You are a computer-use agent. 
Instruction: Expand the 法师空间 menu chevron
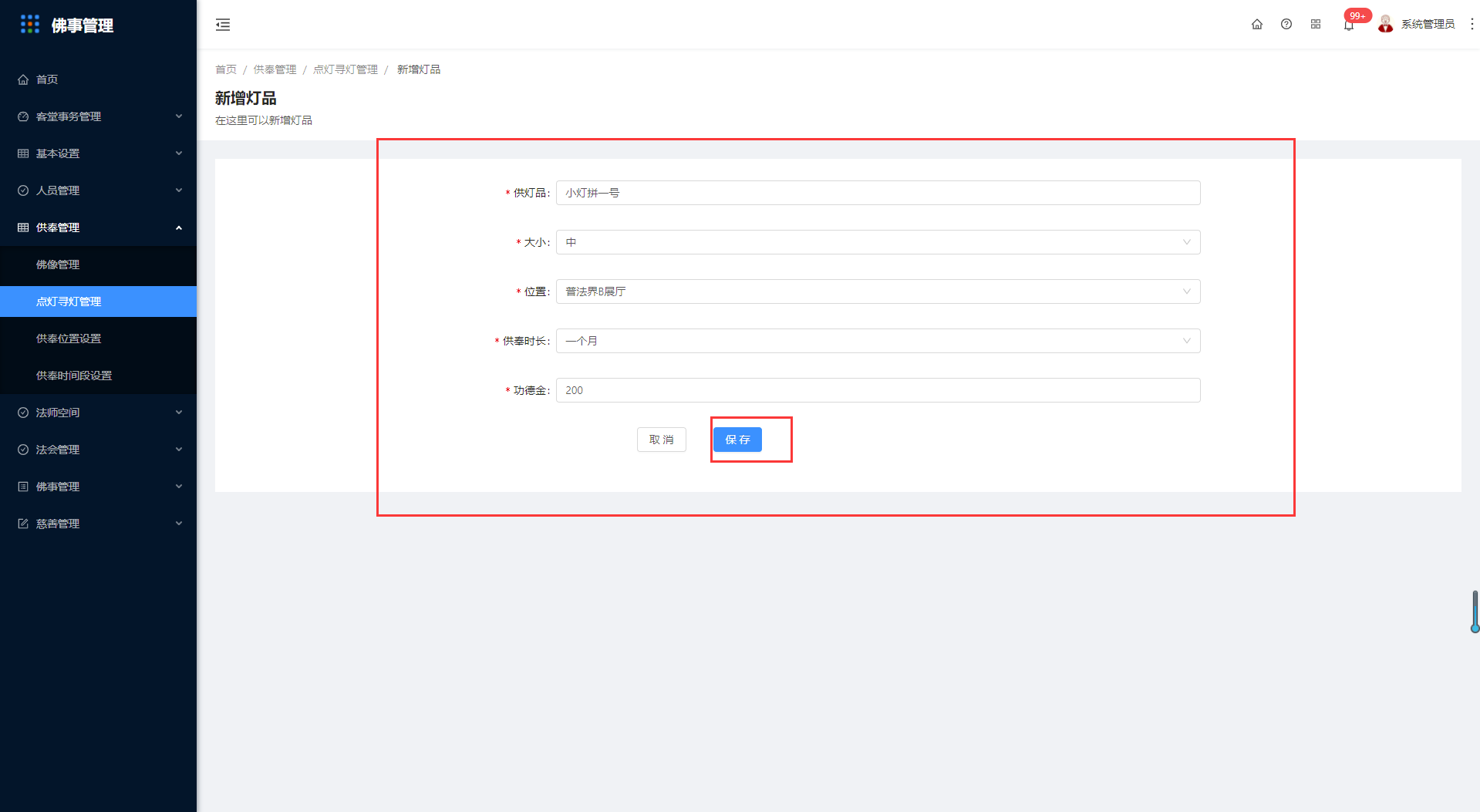click(179, 413)
